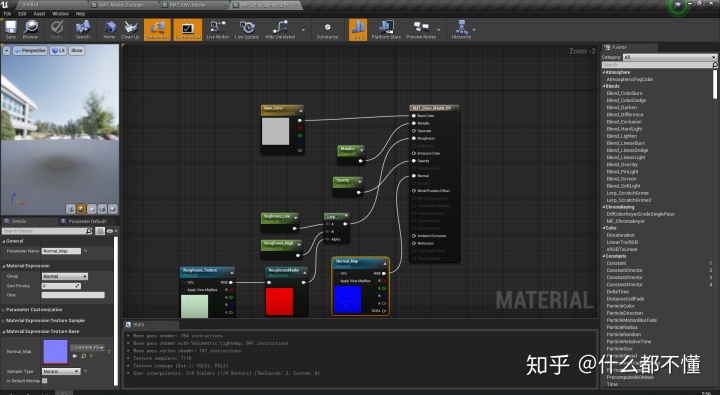The width and height of the screenshot is (720, 395).
Task: Click the property matrix grid icon
Action: (100, 231)
